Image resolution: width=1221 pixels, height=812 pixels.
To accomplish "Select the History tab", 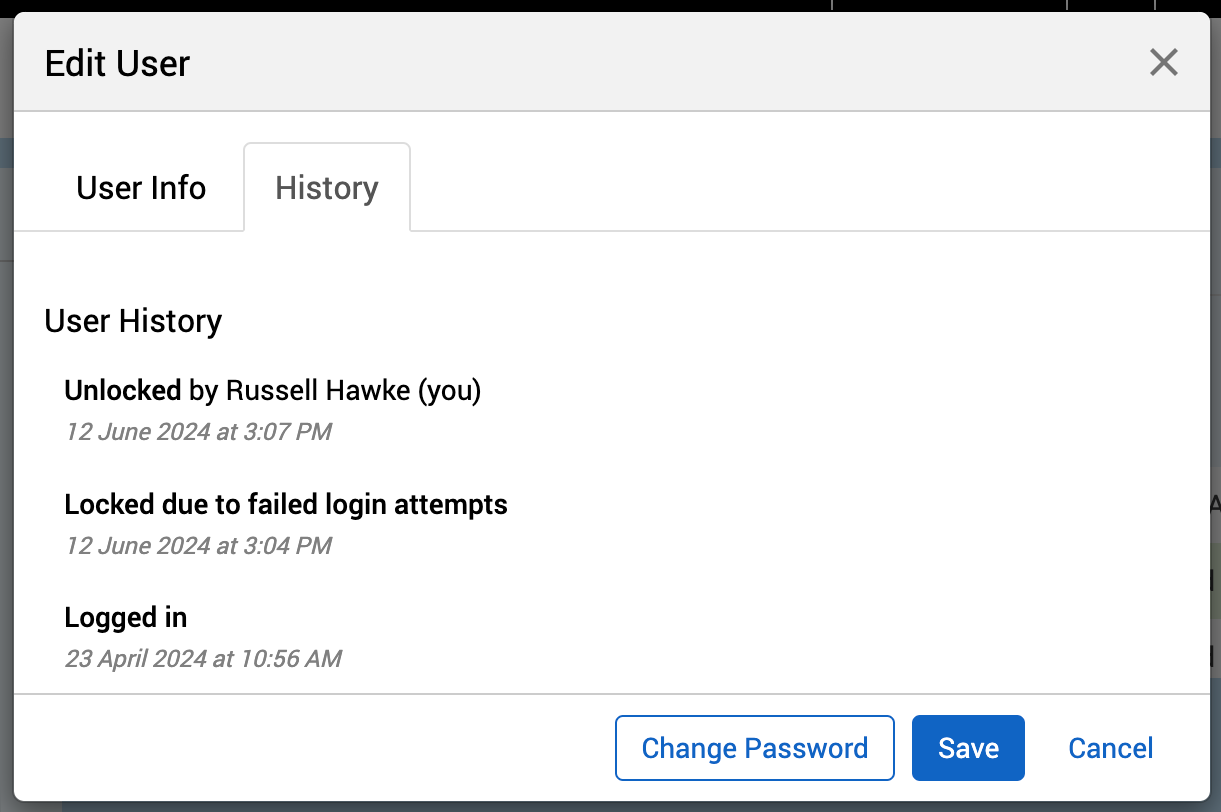I will pyautogui.click(x=327, y=188).
